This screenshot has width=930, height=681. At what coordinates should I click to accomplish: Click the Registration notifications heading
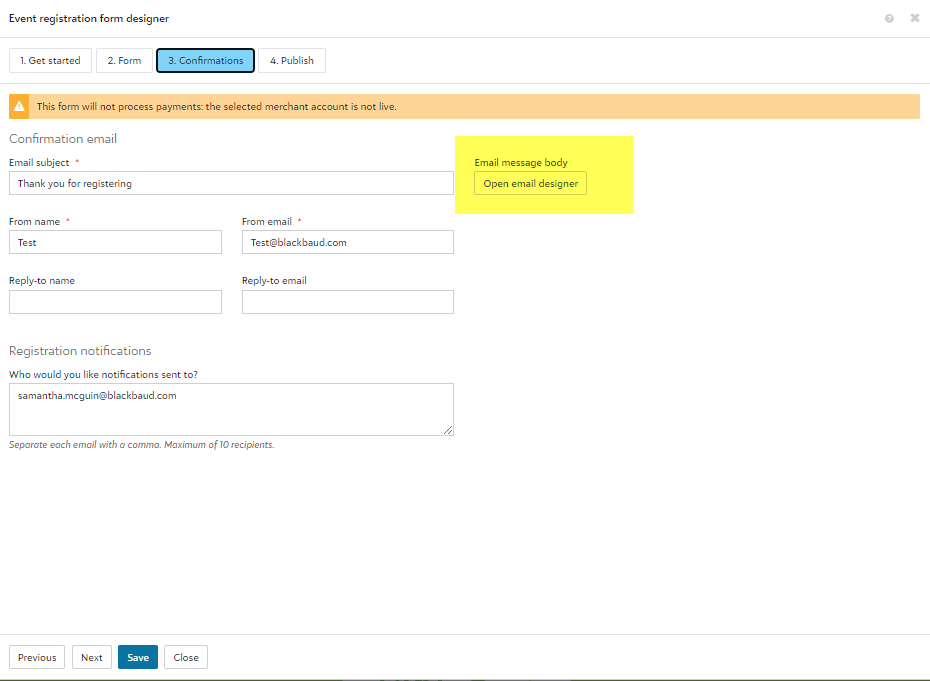point(80,351)
